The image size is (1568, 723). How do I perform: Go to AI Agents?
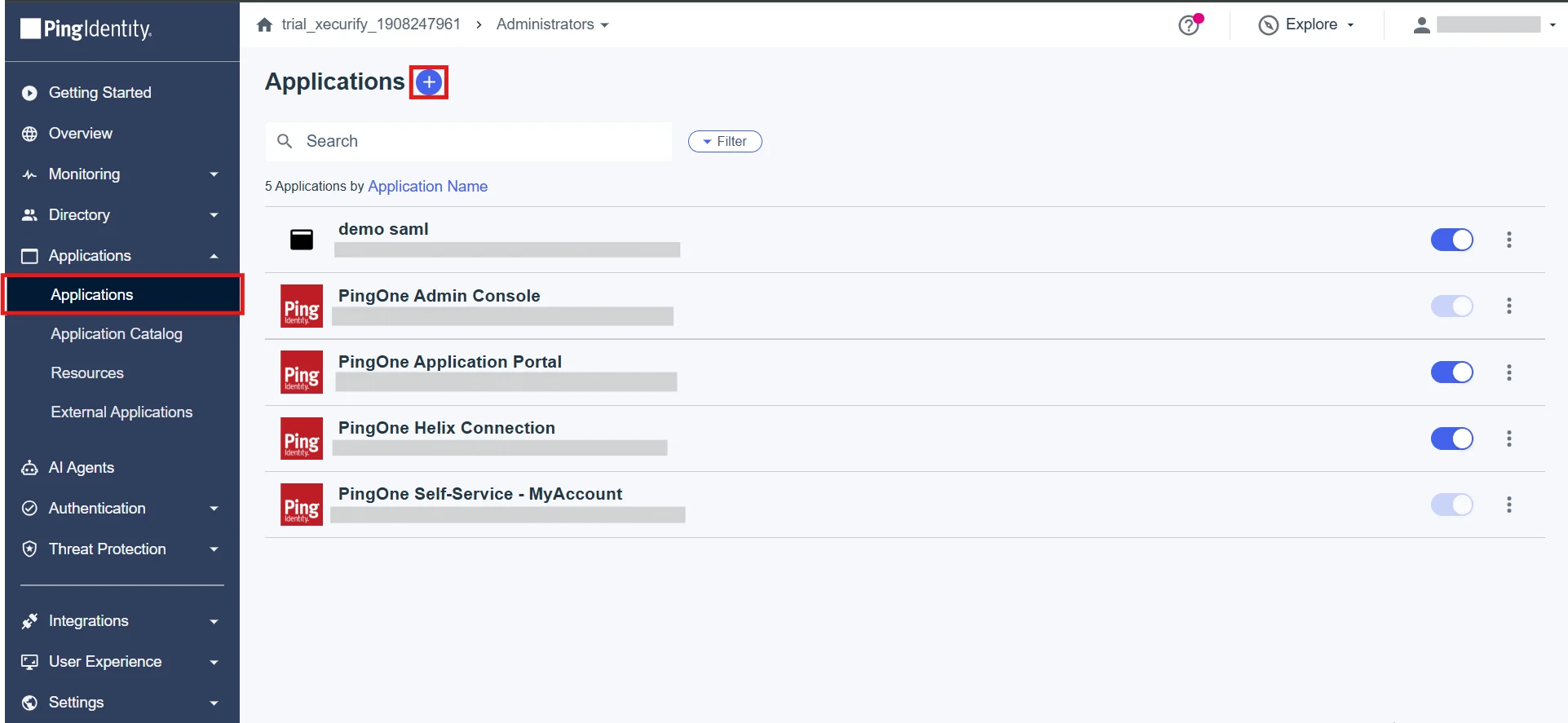tap(82, 468)
